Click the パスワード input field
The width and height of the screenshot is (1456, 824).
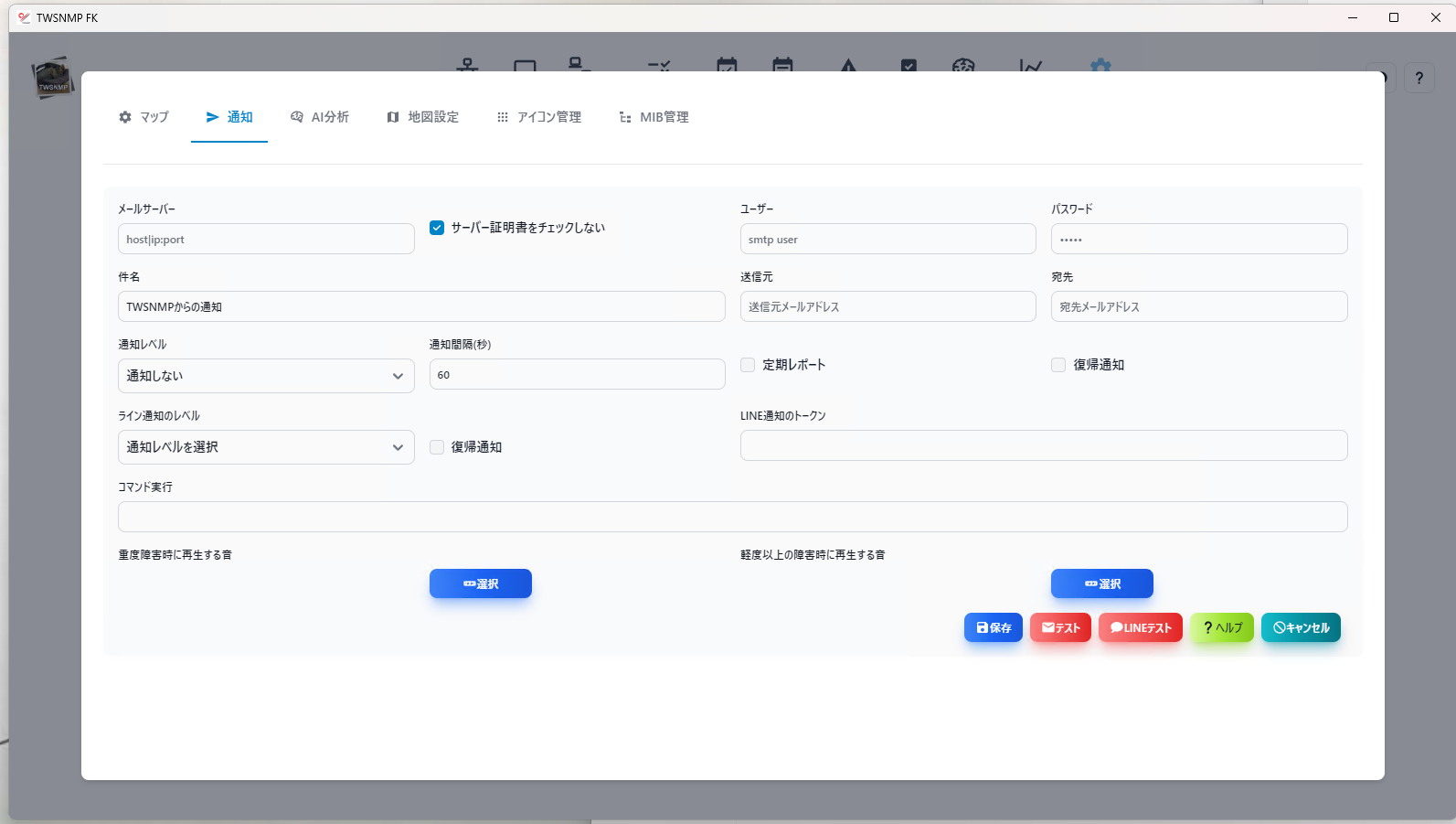(1199, 239)
